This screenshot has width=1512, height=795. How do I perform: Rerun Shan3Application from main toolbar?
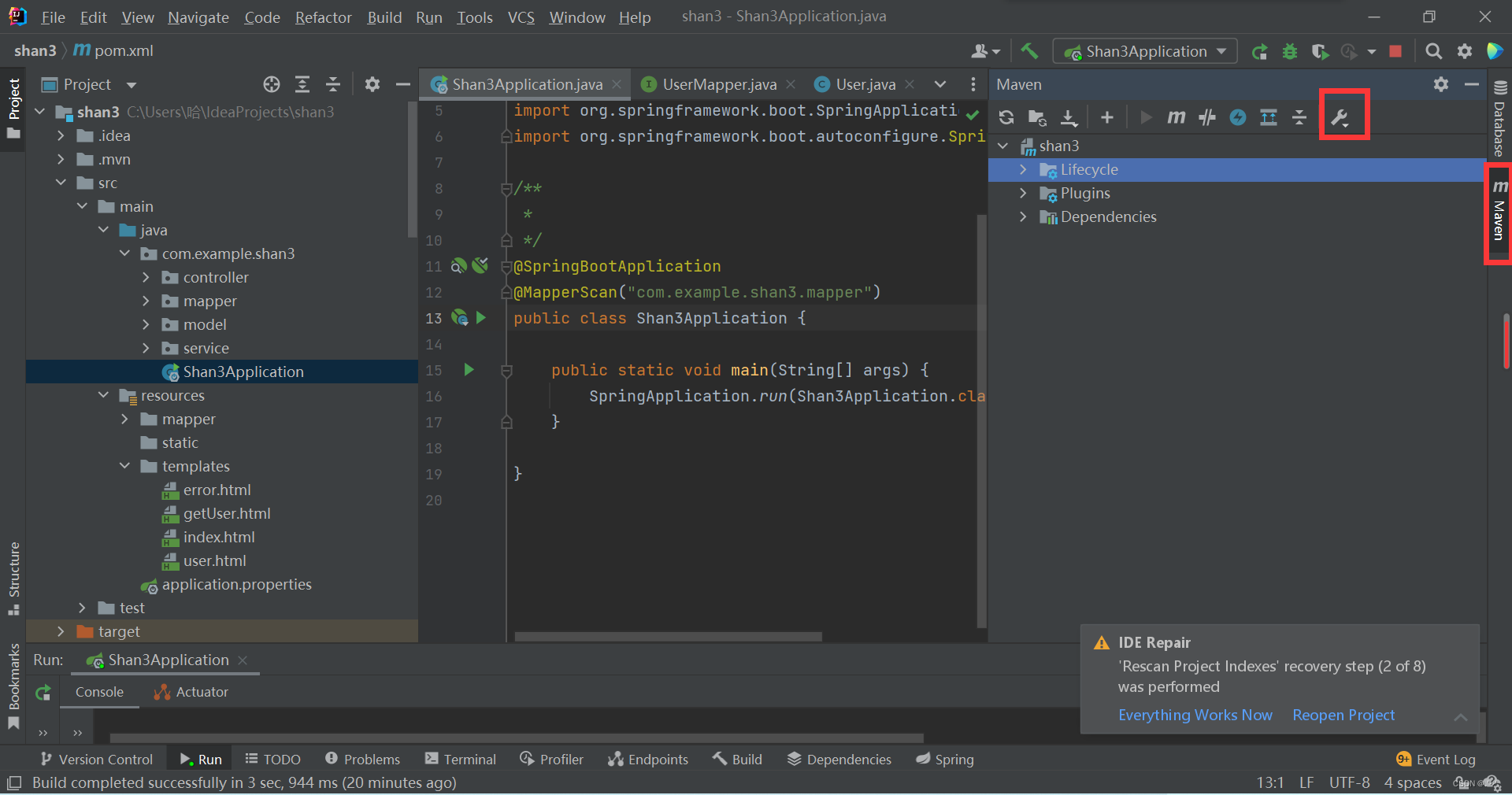pyautogui.click(x=1260, y=52)
